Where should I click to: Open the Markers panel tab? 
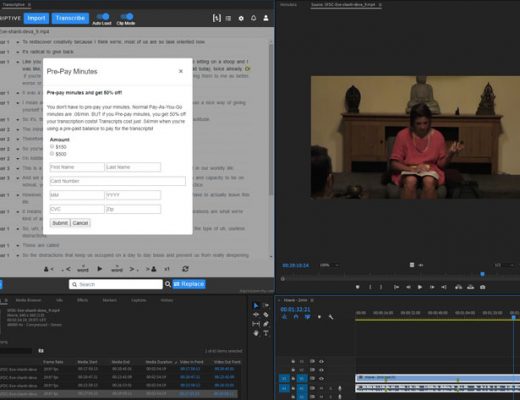click(x=109, y=300)
